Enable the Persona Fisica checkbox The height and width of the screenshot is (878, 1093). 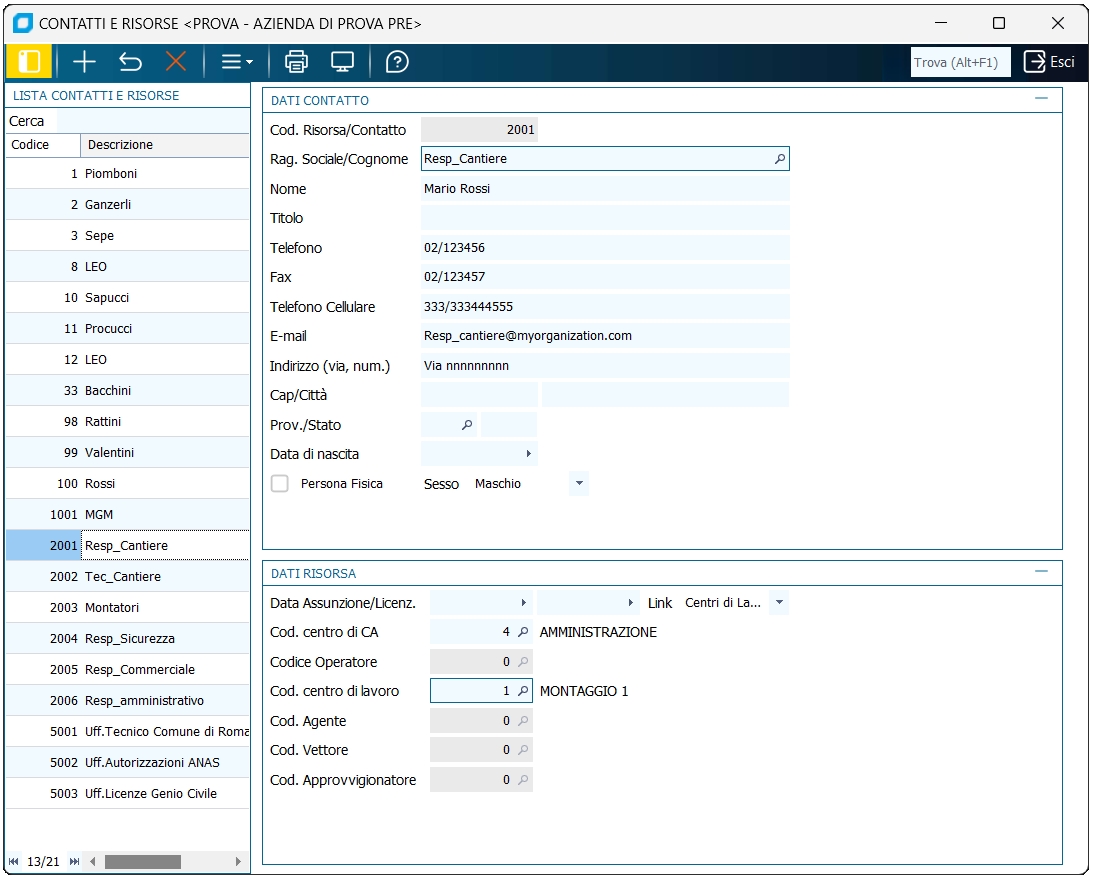point(280,484)
